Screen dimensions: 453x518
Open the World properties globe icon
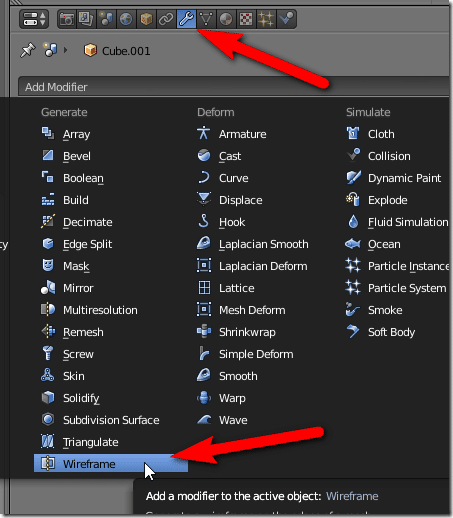click(126, 19)
